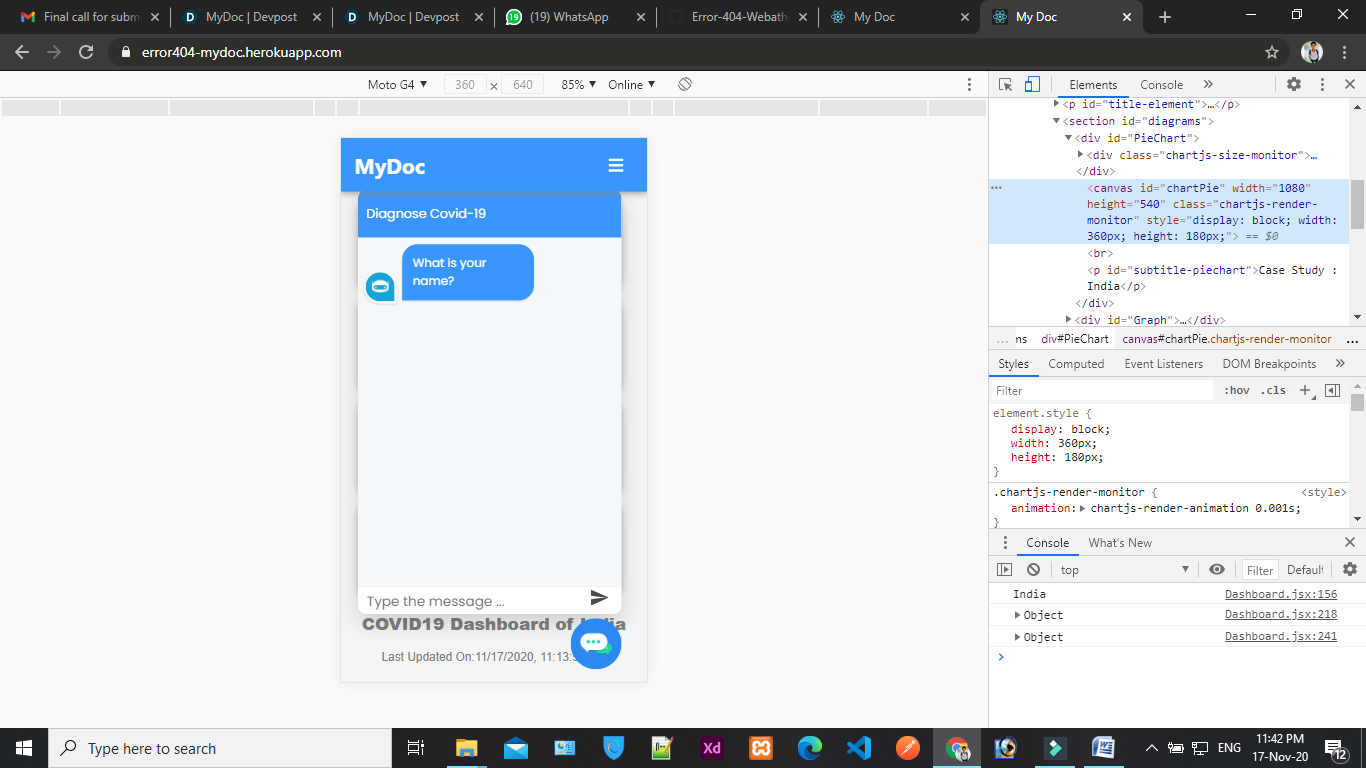The width and height of the screenshot is (1366, 768).
Task: Open the Online throttling dropdown
Action: point(631,85)
